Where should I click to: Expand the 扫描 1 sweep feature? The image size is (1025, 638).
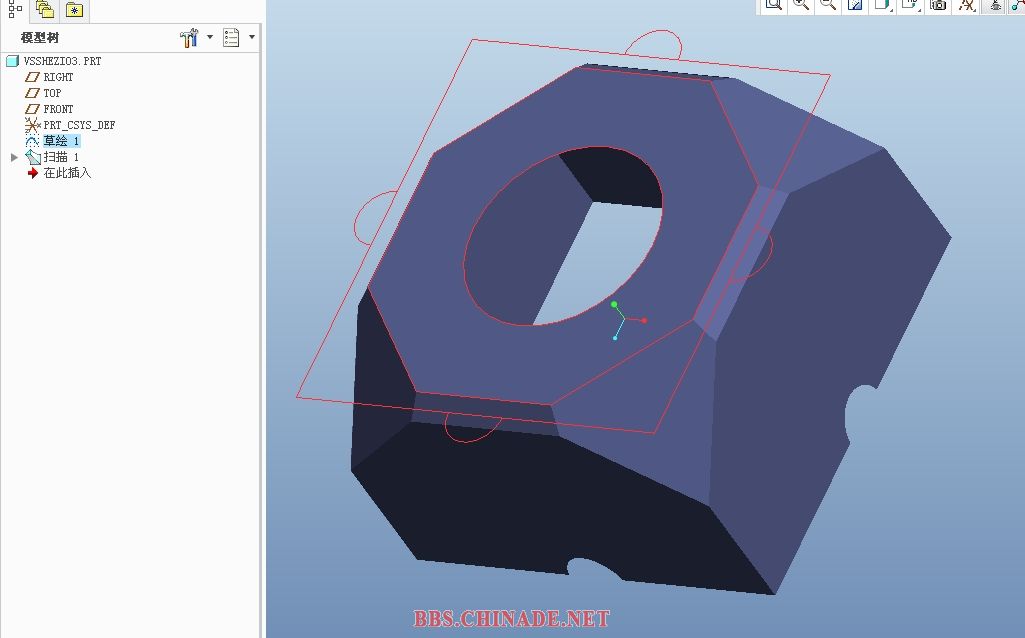pos(14,157)
